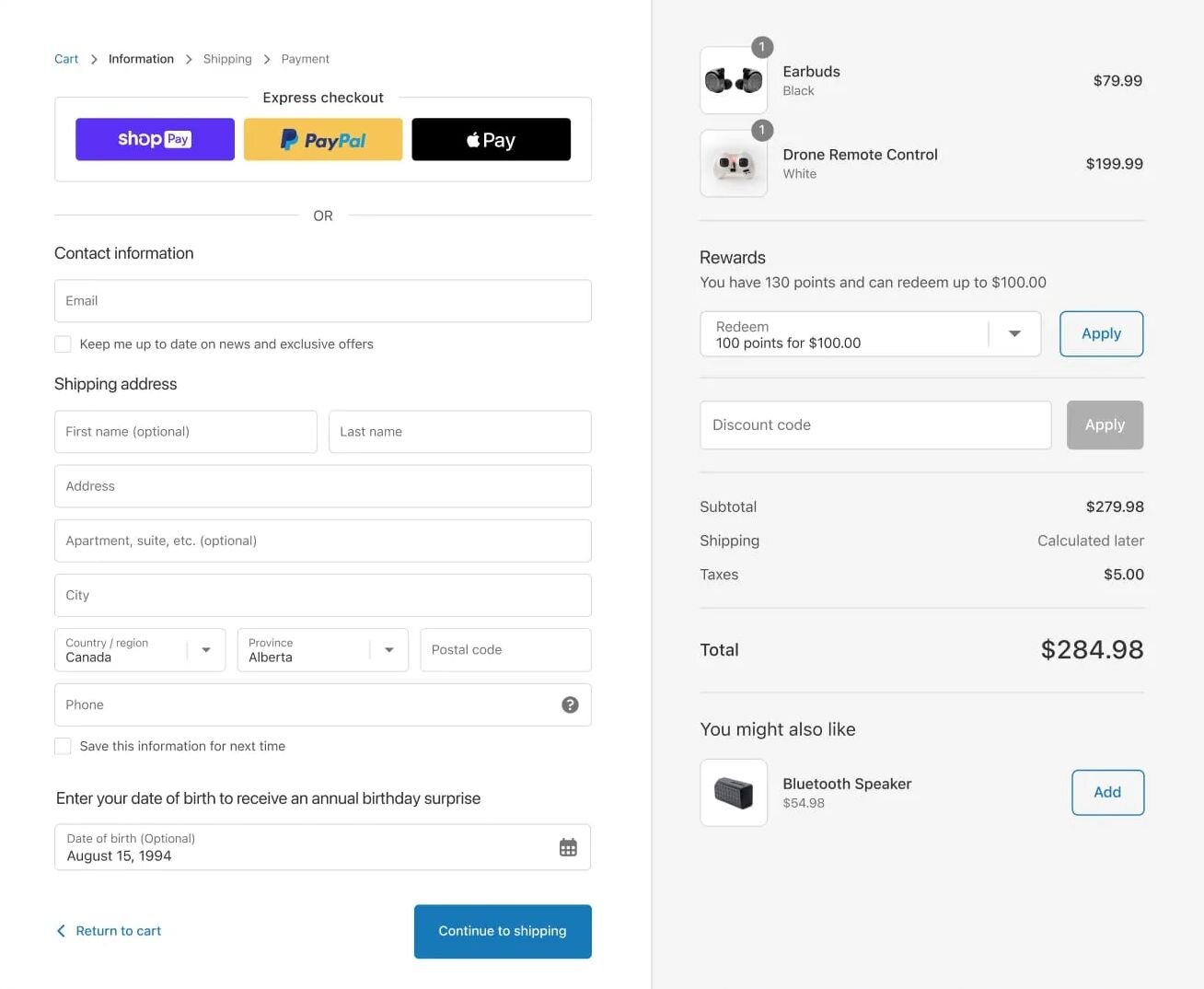
Task: Open the Country / region dropdown
Action: click(x=205, y=649)
